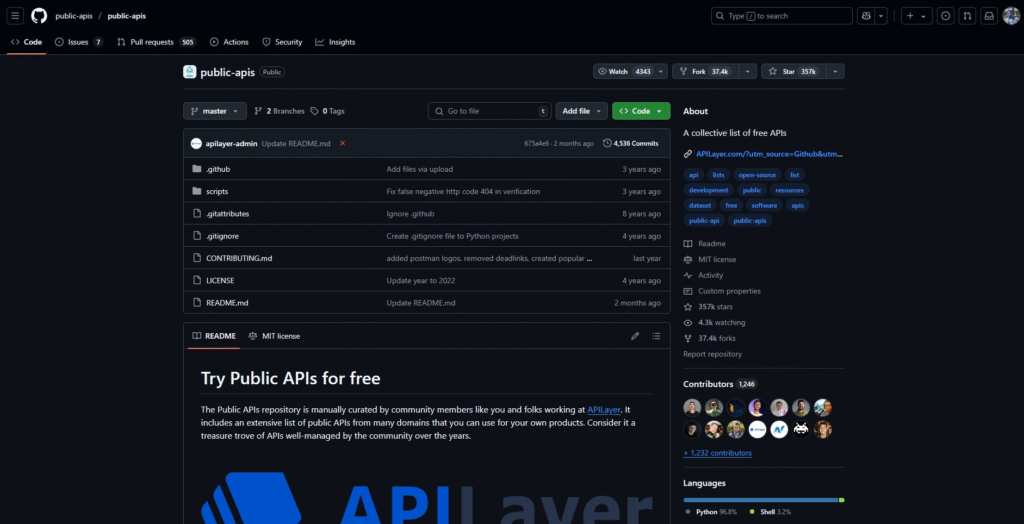
Task: Open the 2 Branches link
Action: 279,111
